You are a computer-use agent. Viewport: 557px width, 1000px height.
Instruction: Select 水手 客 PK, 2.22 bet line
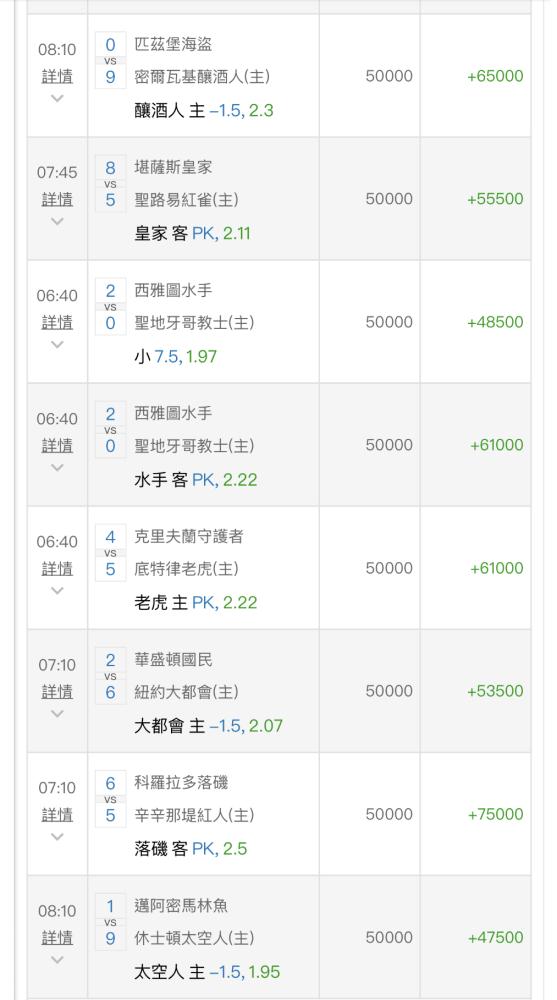pos(195,480)
